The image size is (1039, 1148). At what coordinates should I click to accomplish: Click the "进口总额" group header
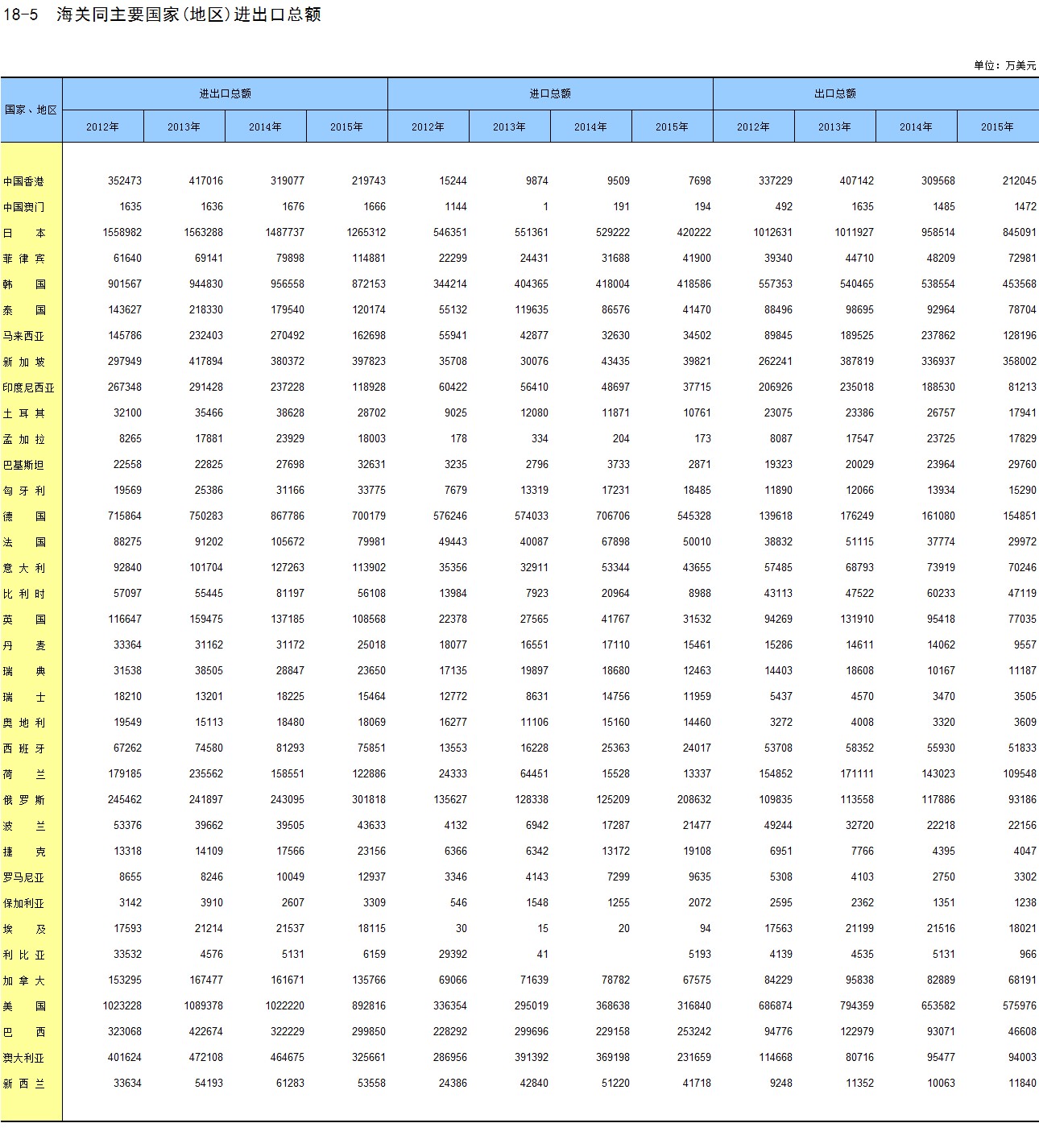click(549, 94)
